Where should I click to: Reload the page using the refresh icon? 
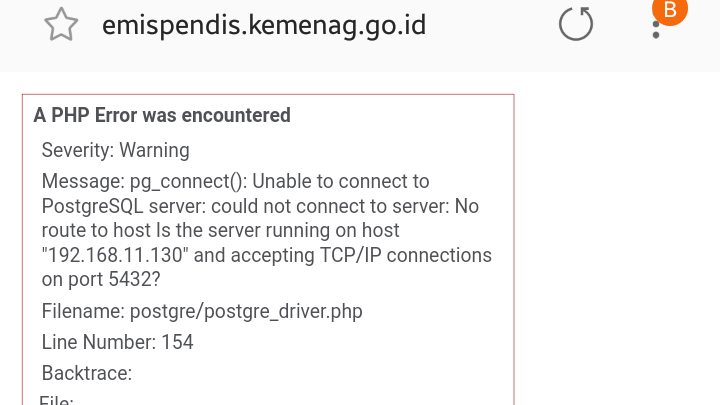point(576,24)
